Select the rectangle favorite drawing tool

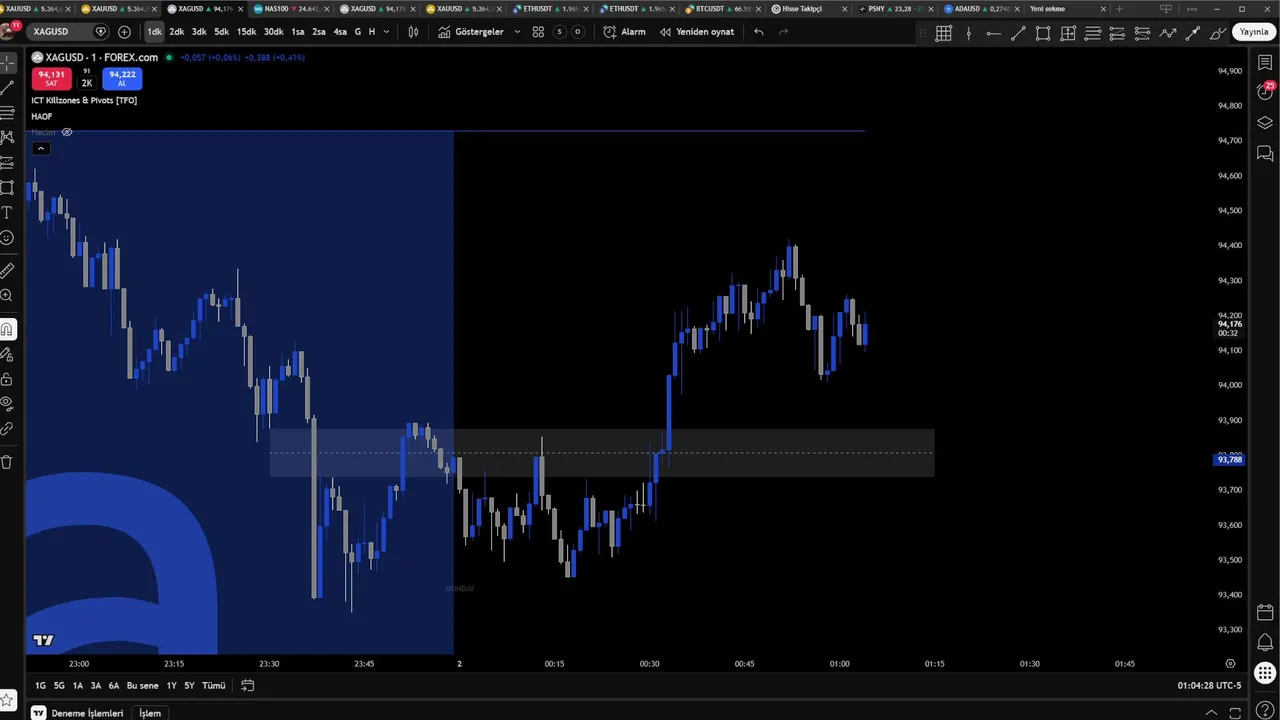pos(1043,33)
